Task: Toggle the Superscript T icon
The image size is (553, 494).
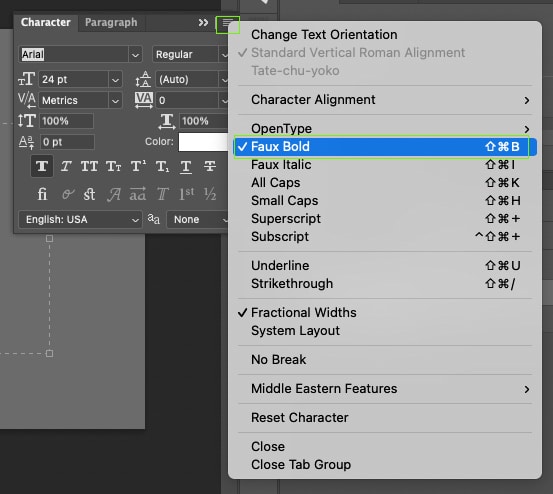Action: pos(138,166)
